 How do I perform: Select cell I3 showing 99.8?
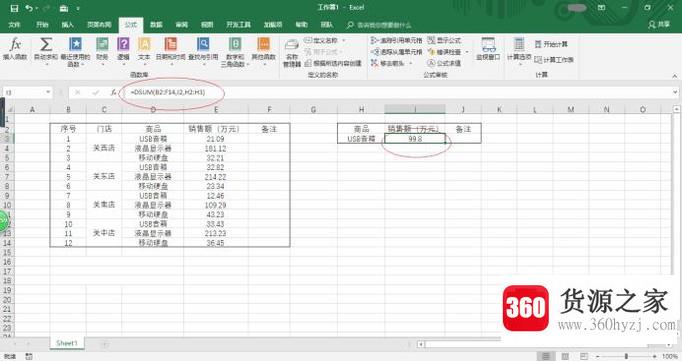coord(415,139)
